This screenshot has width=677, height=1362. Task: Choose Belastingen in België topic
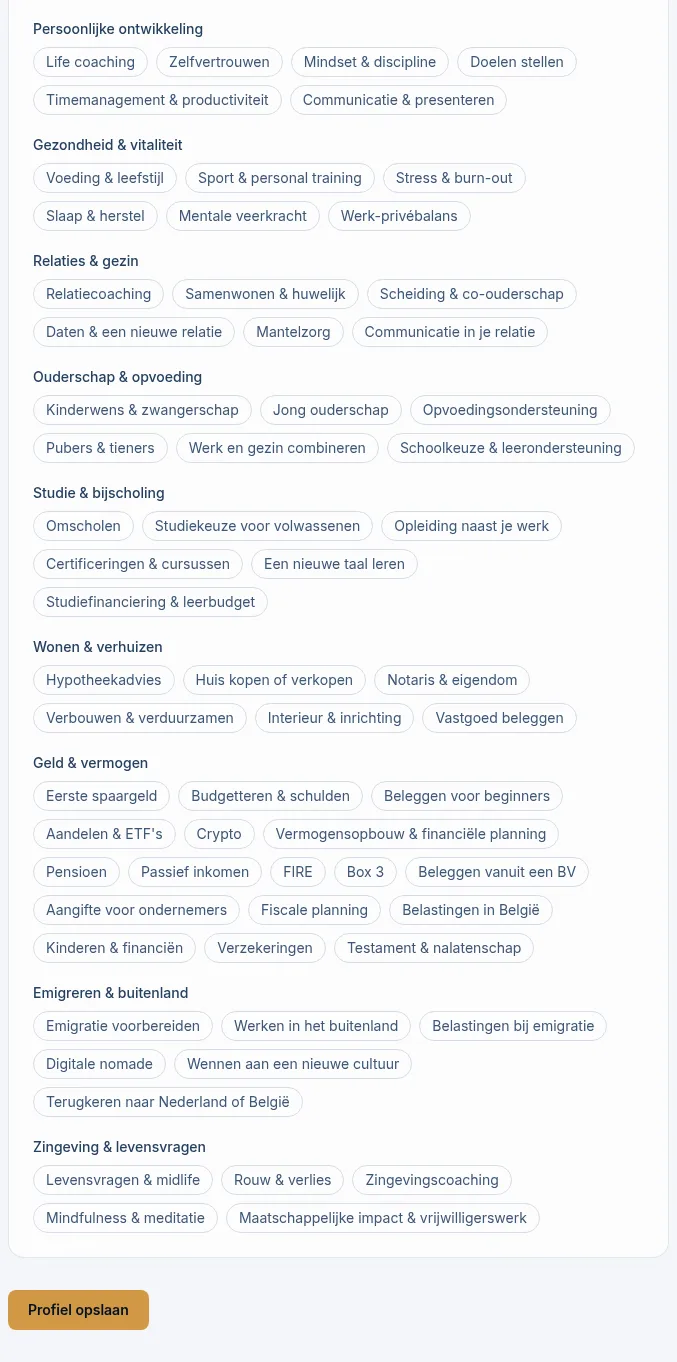471,910
